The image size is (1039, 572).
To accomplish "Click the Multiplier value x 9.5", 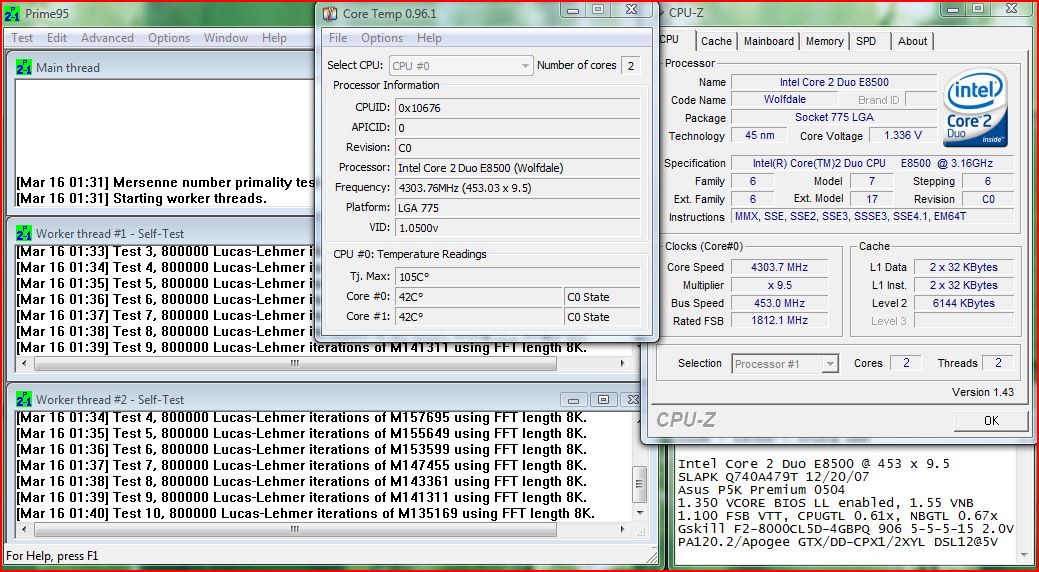I will click(779, 285).
